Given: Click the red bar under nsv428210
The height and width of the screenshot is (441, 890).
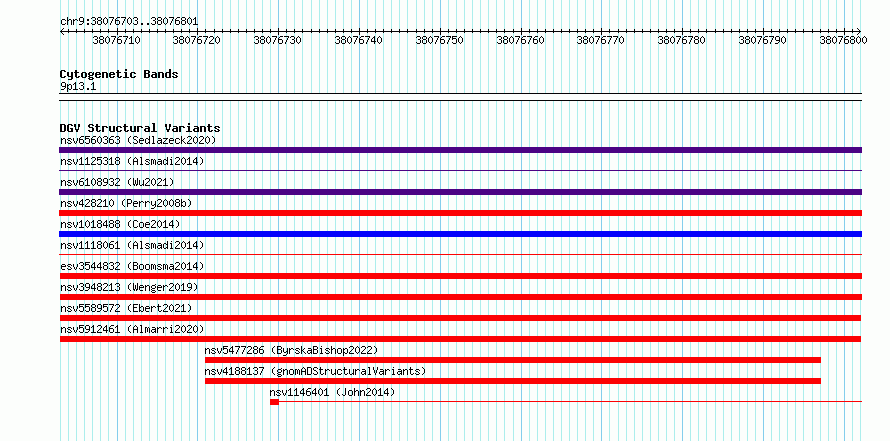Looking at the screenshot, I should [x=460, y=213].
